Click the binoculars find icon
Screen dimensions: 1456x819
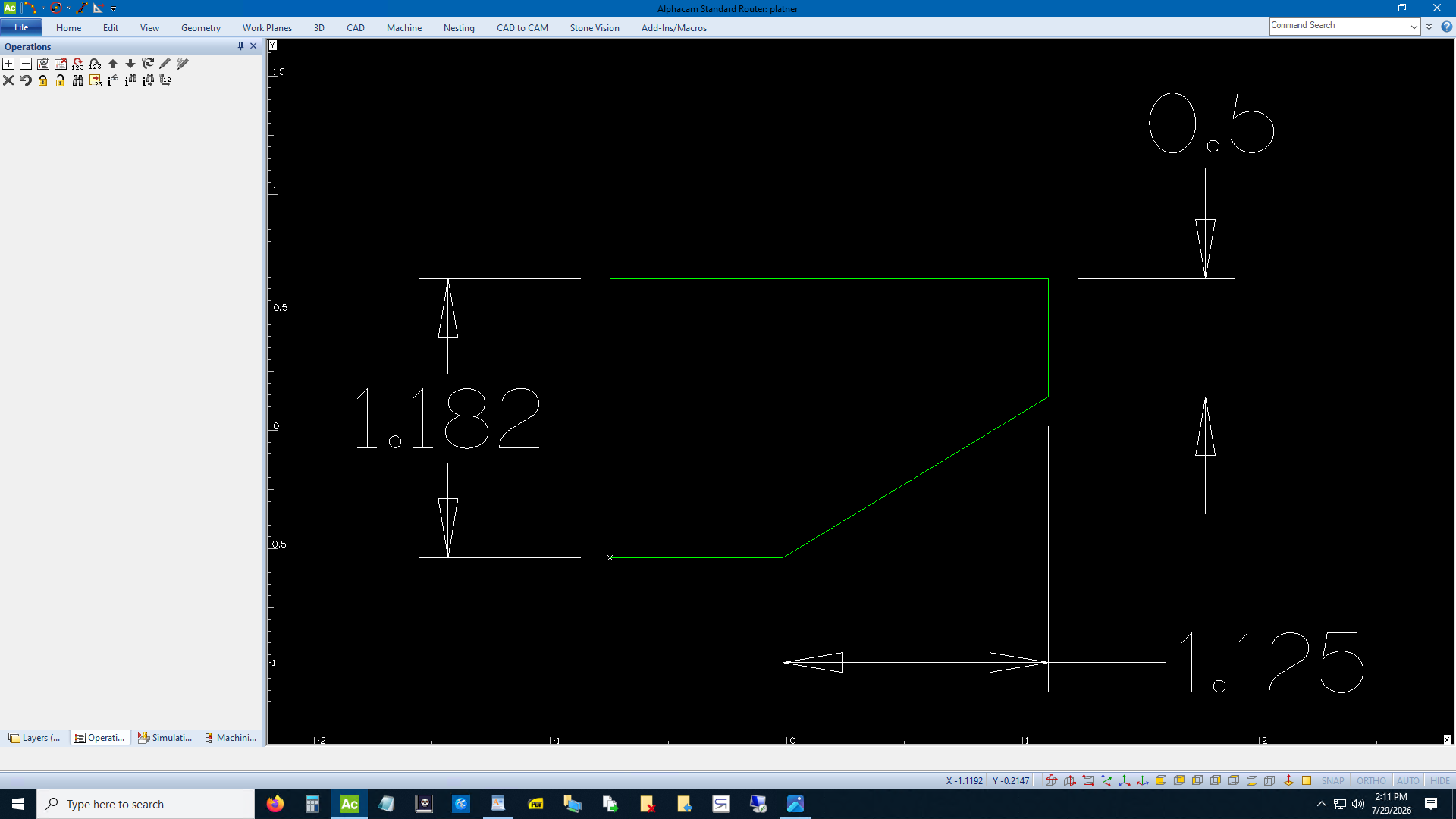click(78, 80)
